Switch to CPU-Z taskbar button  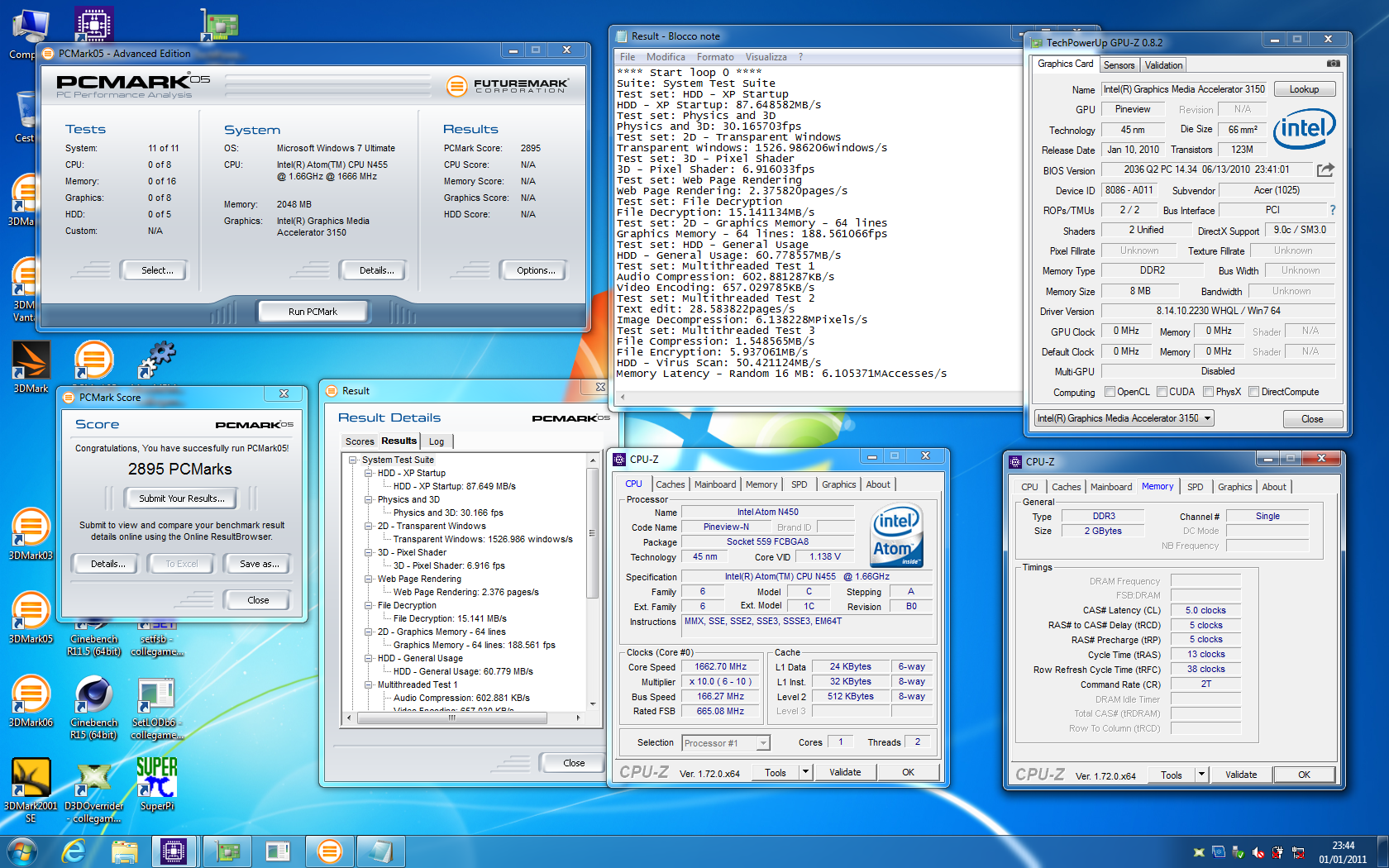(174, 851)
